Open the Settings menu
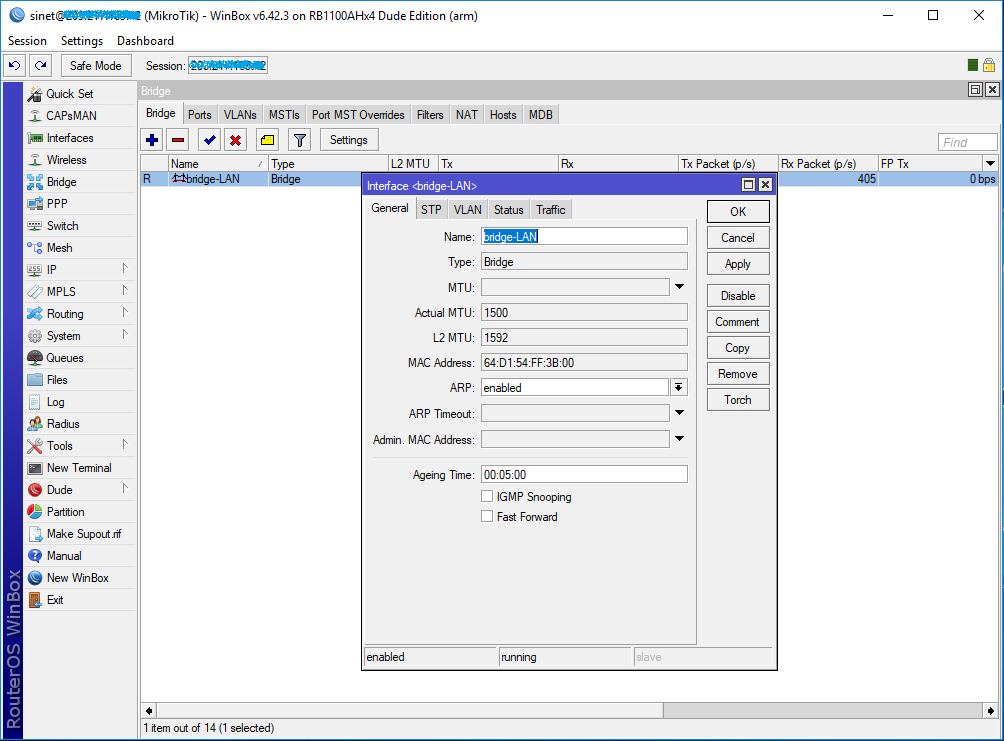The image size is (1004, 741). coord(82,41)
